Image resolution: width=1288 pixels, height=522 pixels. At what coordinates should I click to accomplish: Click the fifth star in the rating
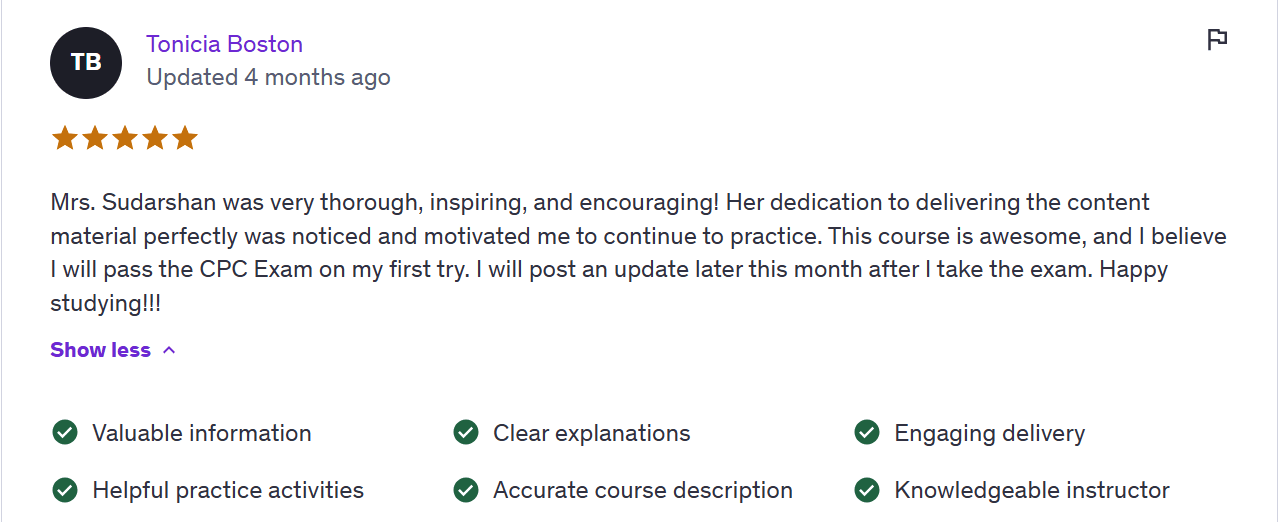pos(185,138)
